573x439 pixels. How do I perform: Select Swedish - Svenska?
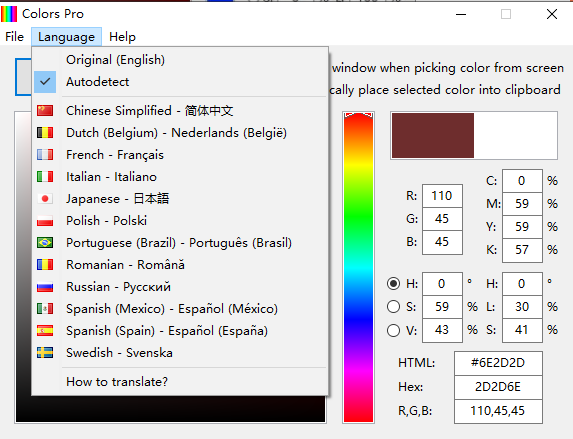coord(180,353)
